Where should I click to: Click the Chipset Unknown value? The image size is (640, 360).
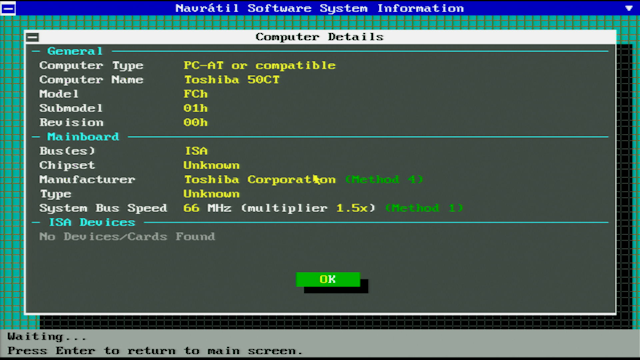[x=211, y=165]
